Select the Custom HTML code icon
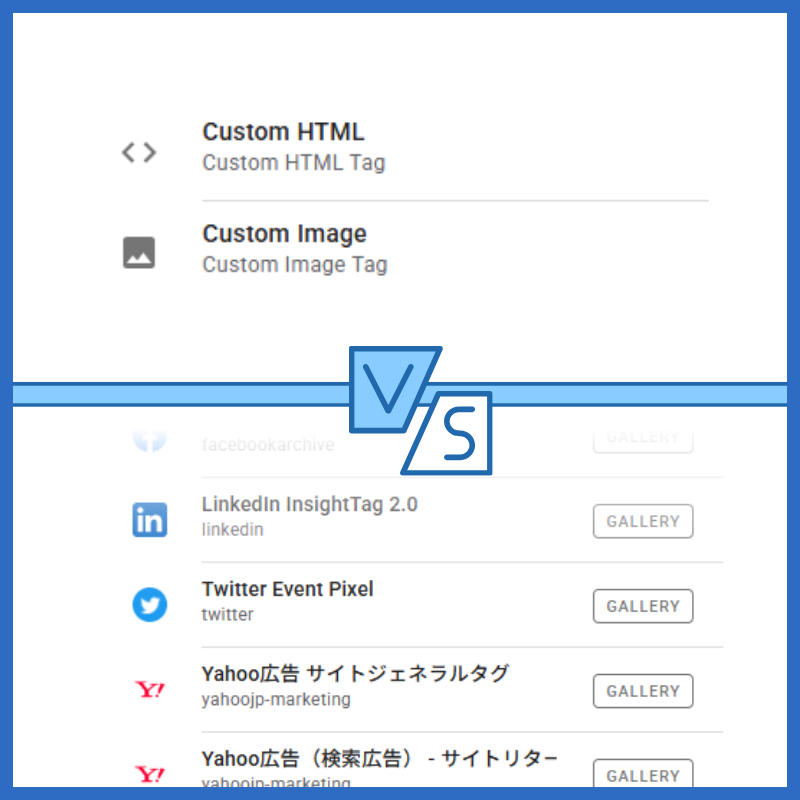The width and height of the screenshot is (800, 800). point(137,151)
